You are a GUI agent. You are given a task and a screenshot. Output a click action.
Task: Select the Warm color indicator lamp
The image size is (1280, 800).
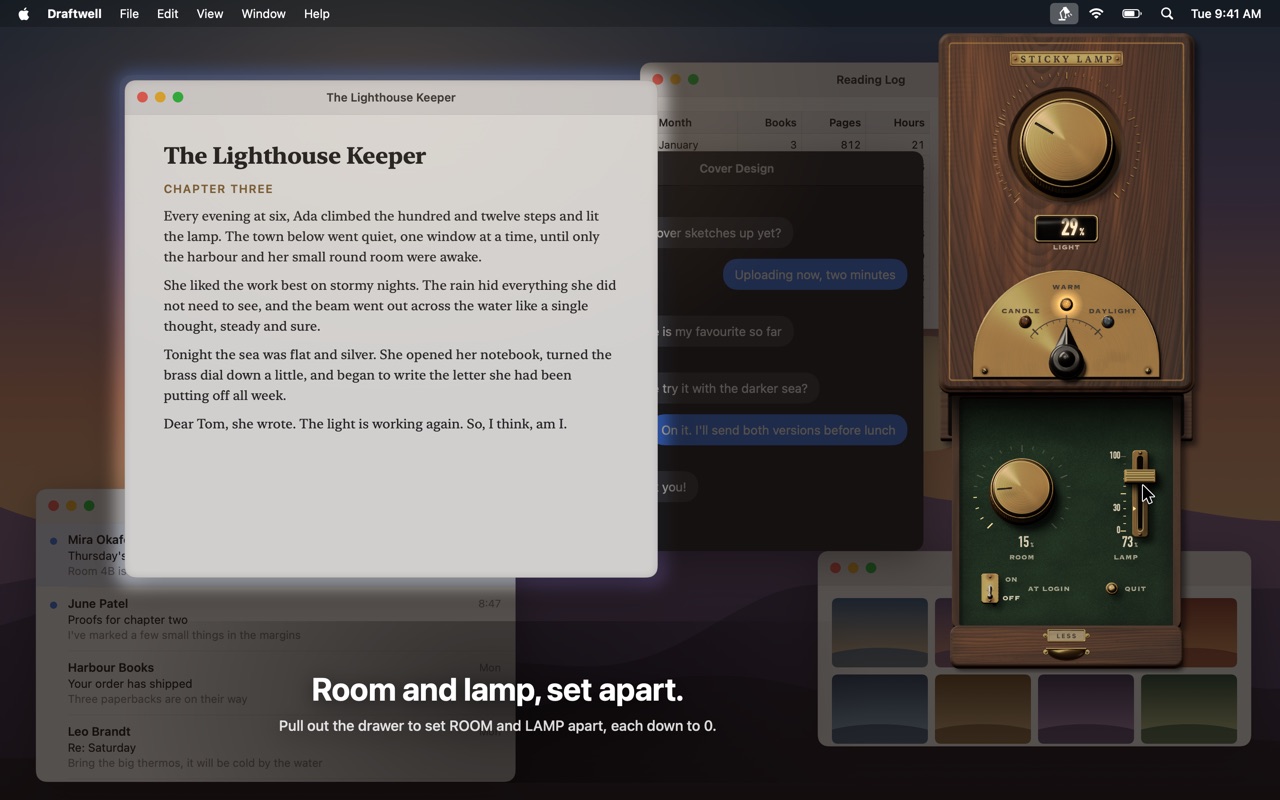[1066, 305]
